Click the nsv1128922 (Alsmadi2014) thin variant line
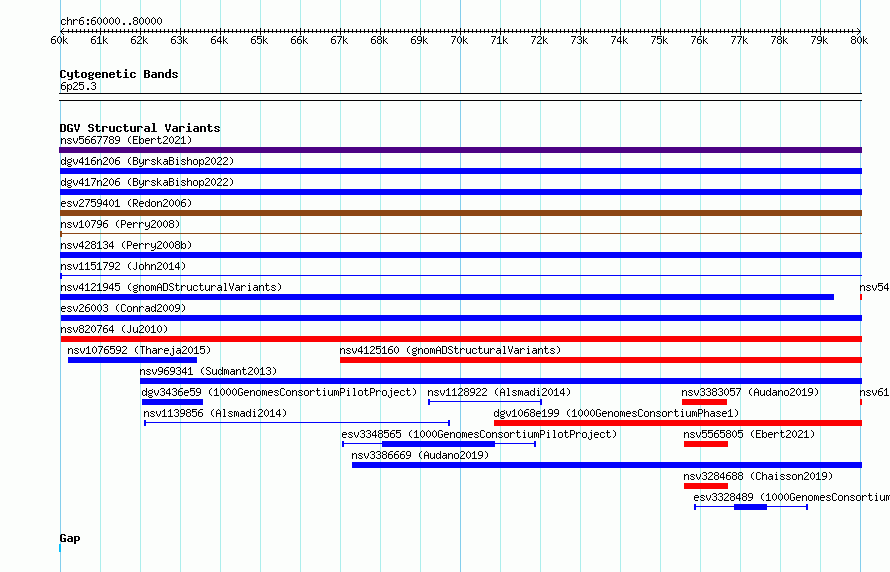Viewport: 890px width, 572px height. (485, 402)
